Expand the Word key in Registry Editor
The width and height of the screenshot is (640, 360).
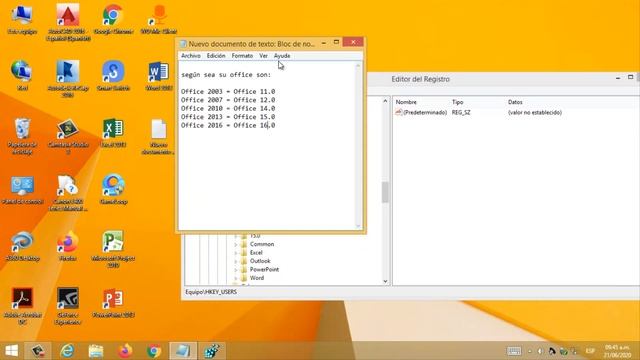point(236,278)
